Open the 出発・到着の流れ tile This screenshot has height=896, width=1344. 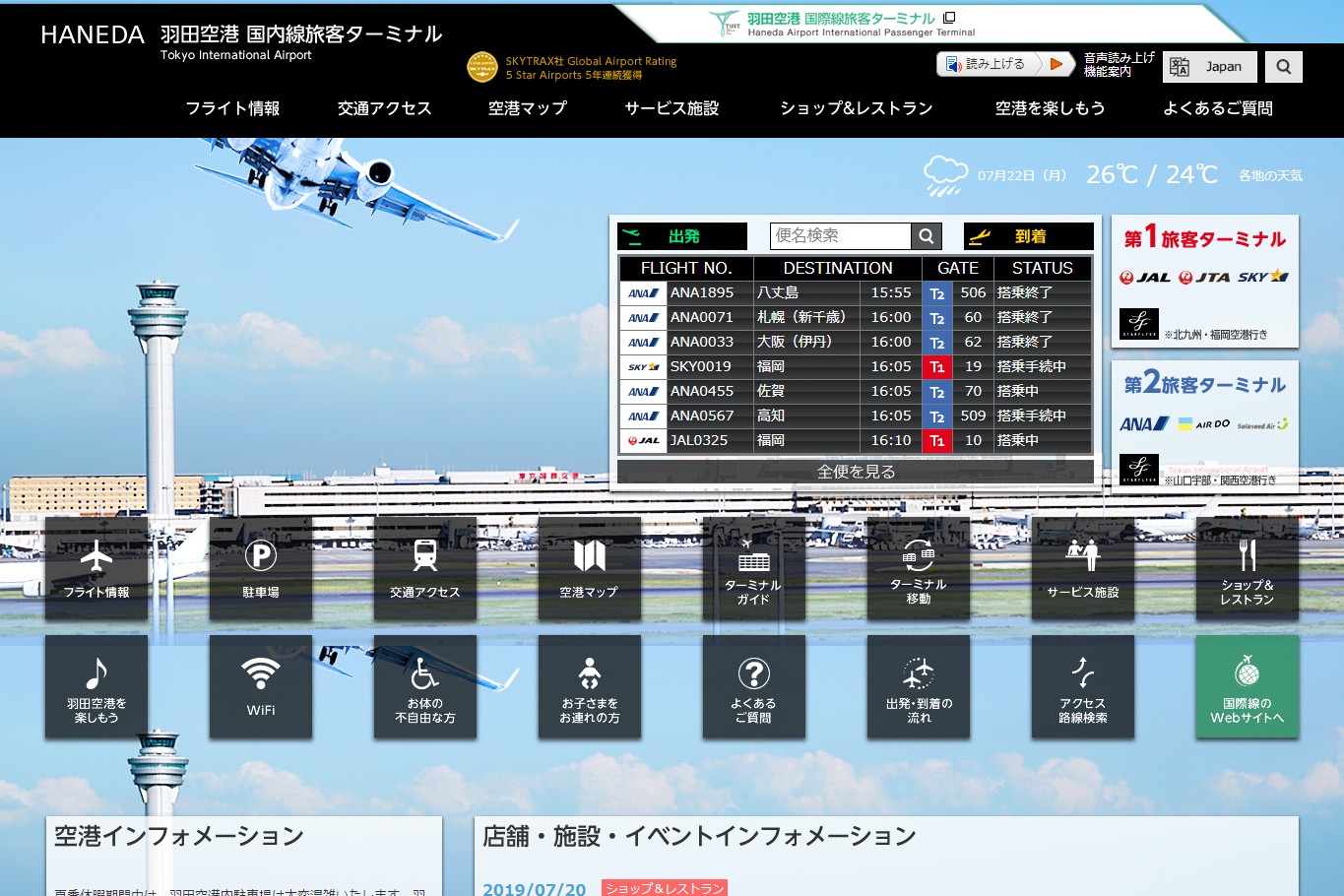[919, 687]
